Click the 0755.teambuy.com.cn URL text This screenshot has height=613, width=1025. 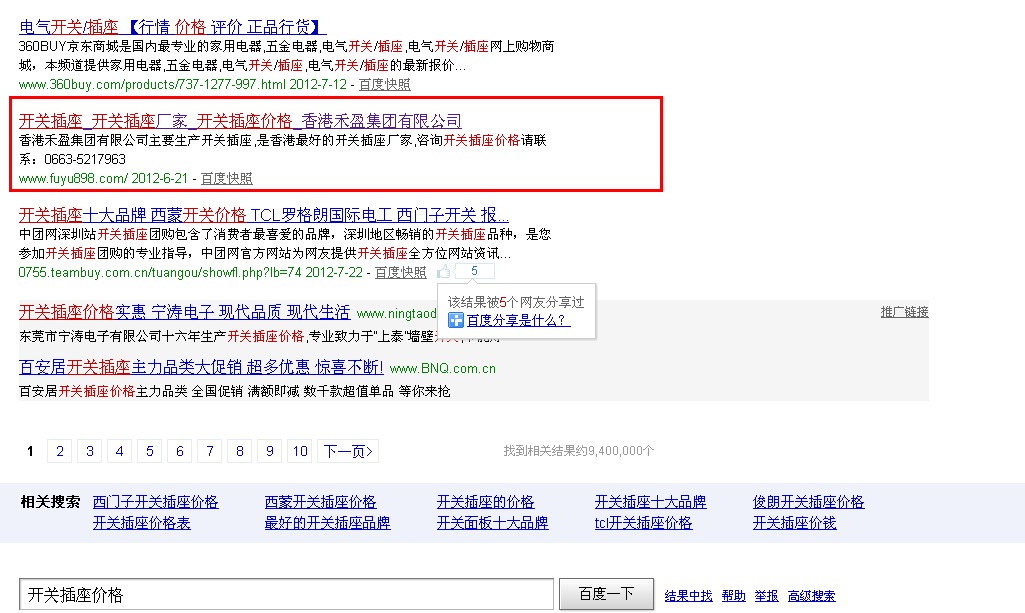(160, 273)
